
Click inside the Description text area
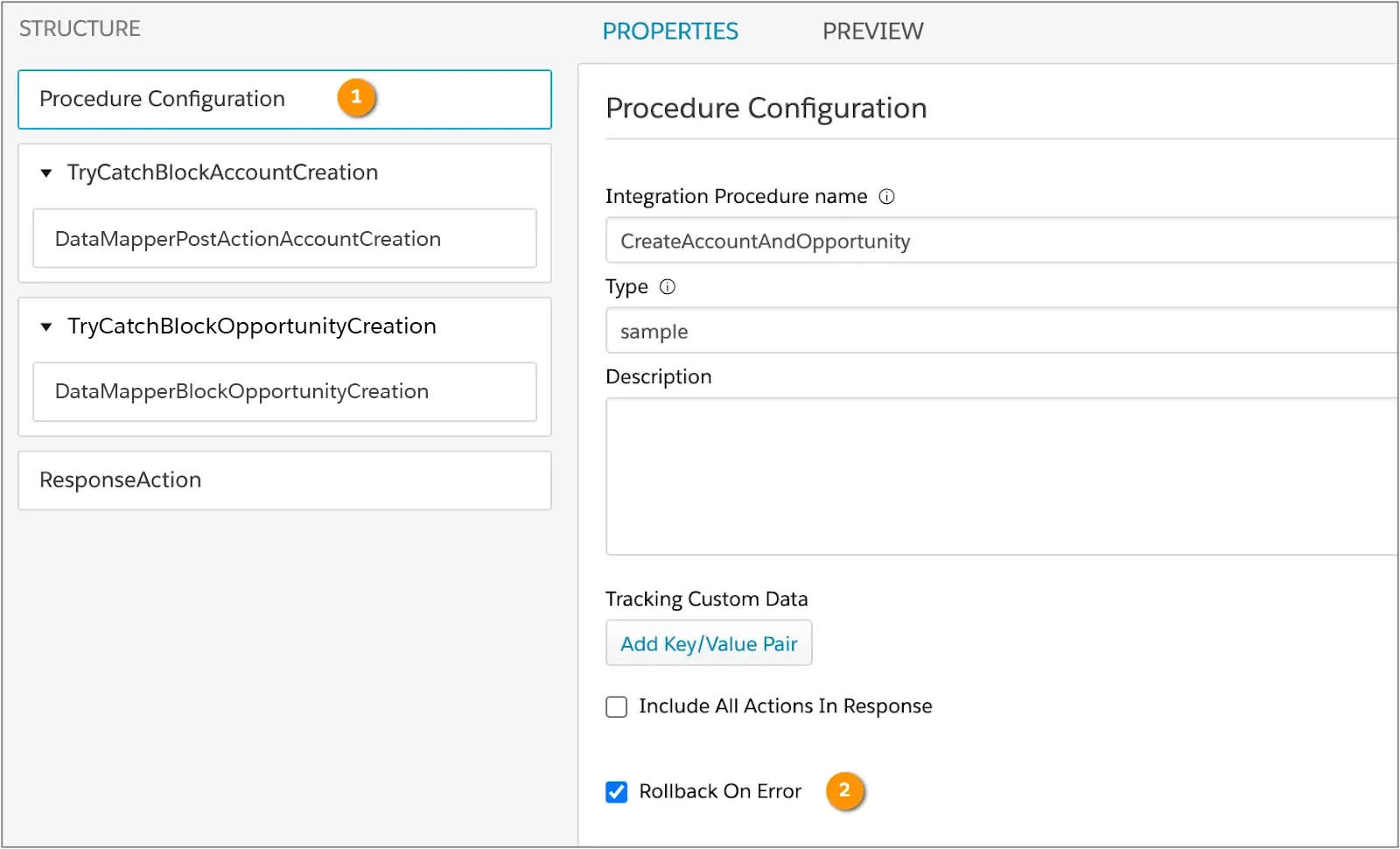(1002, 476)
